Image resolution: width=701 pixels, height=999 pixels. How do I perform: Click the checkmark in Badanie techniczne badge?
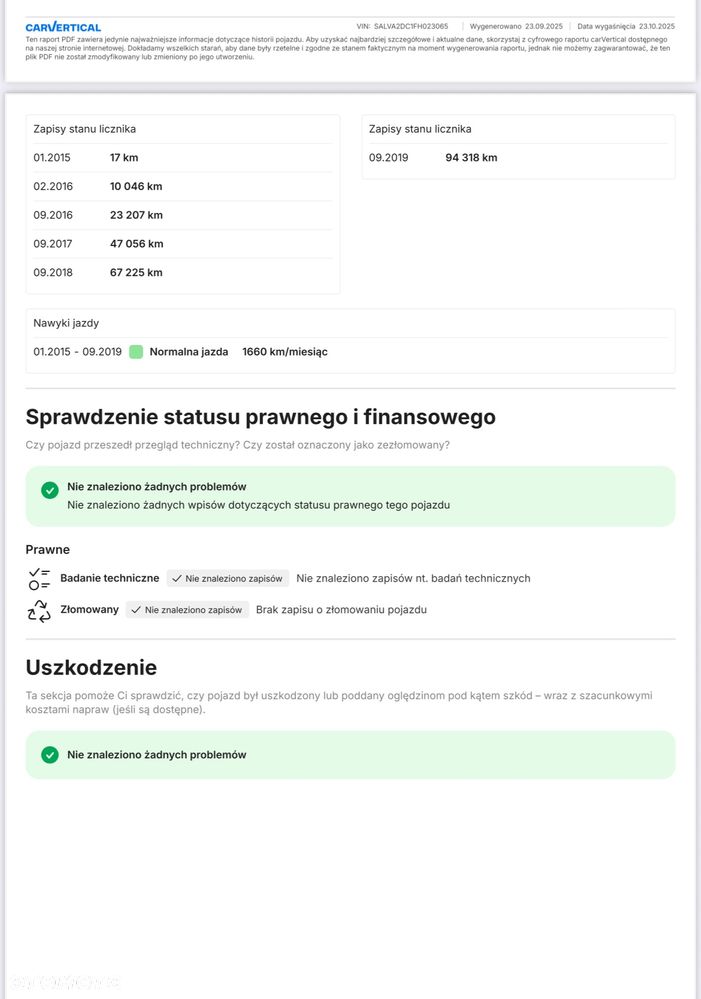[177, 578]
